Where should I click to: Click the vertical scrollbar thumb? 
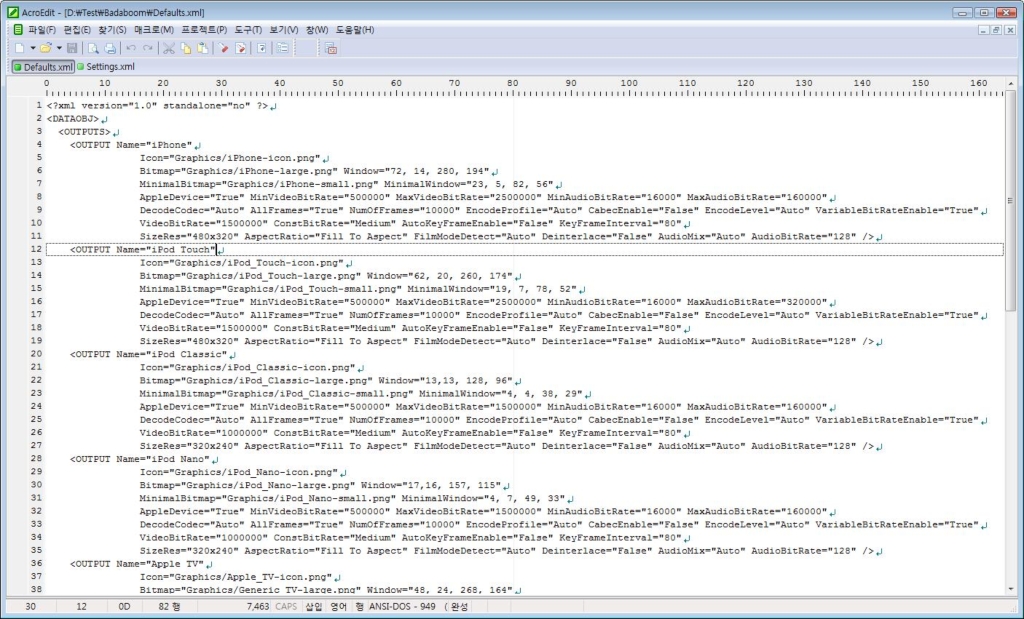[1010, 200]
